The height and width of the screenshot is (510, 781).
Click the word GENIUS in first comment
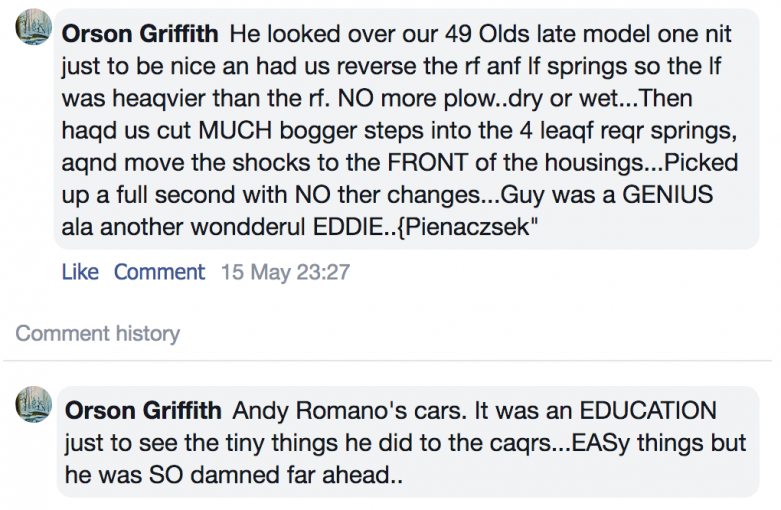[x=667, y=195]
